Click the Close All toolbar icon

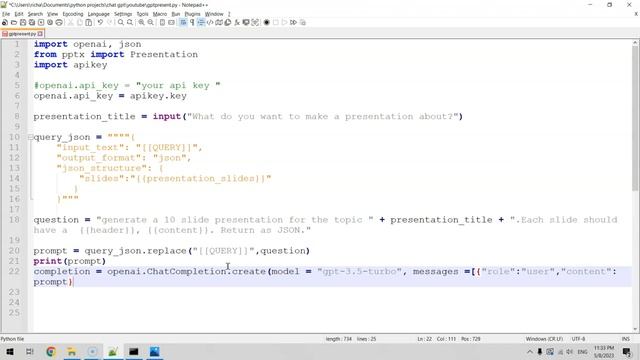point(50,22)
